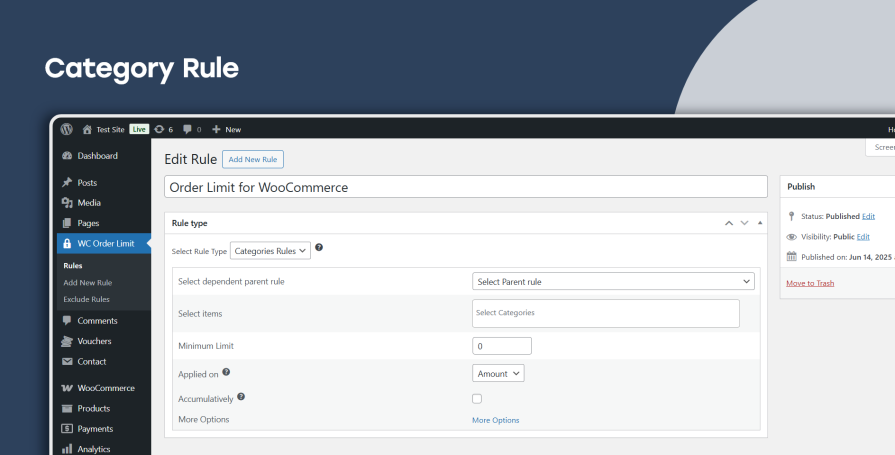Click the WooCommerce logo icon

[67, 388]
